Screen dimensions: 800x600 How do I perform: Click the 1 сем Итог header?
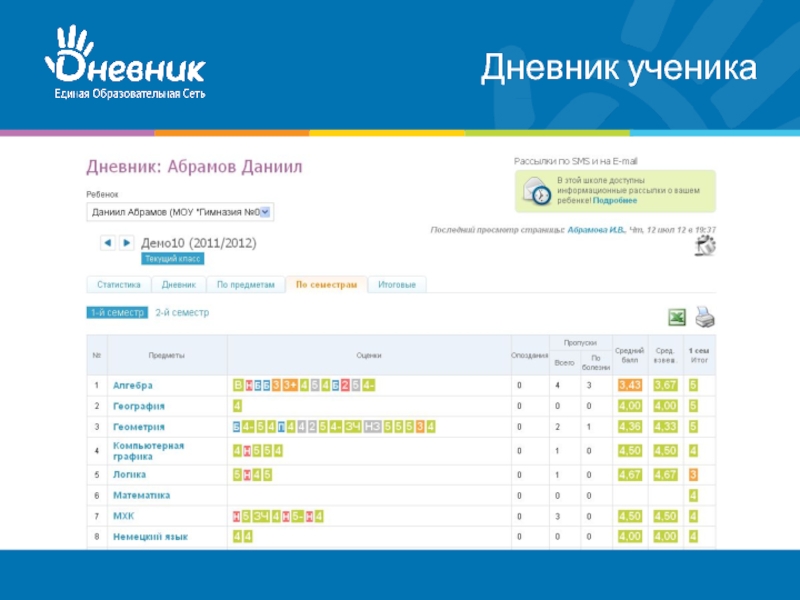coord(698,356)
